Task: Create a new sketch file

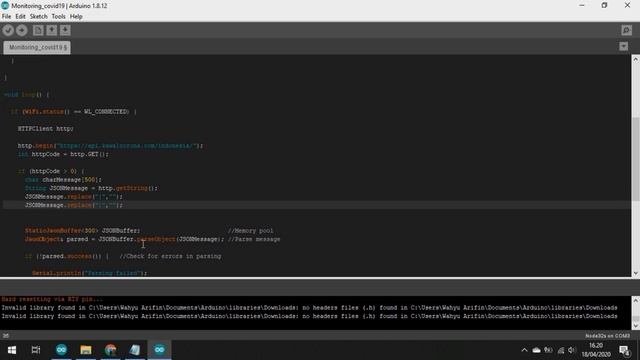Action: tap(38, 30)
